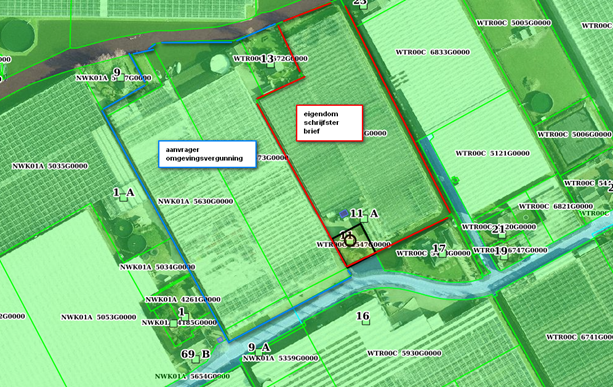Select parcel label WTR00C 5930G0000
Viewport: 613px width, 387px height.
coord(404,353)
